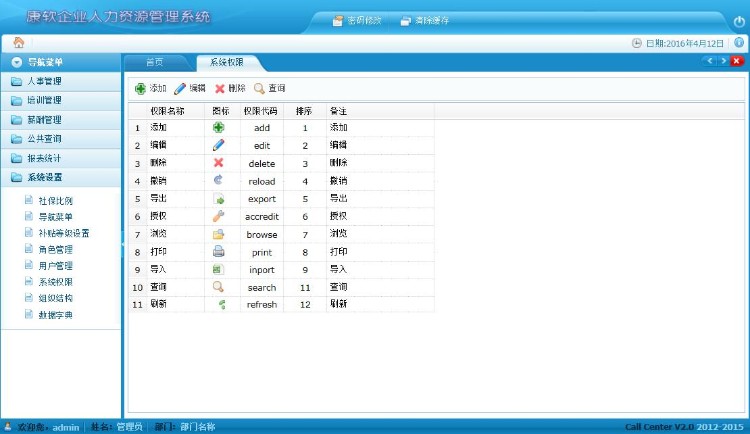Select the 'browse' permission code cell

[262, 234]
